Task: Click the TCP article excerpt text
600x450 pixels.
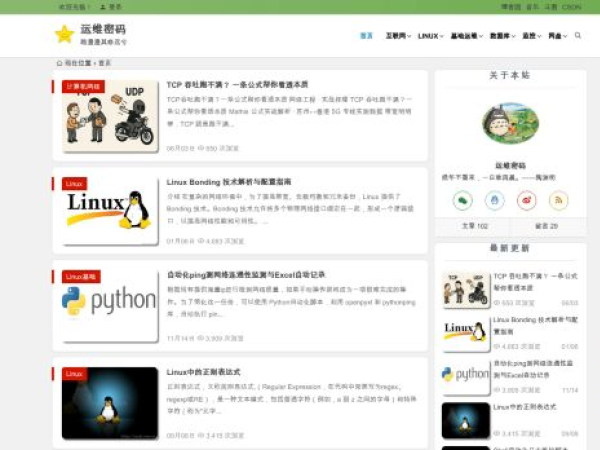Action: 289,111
